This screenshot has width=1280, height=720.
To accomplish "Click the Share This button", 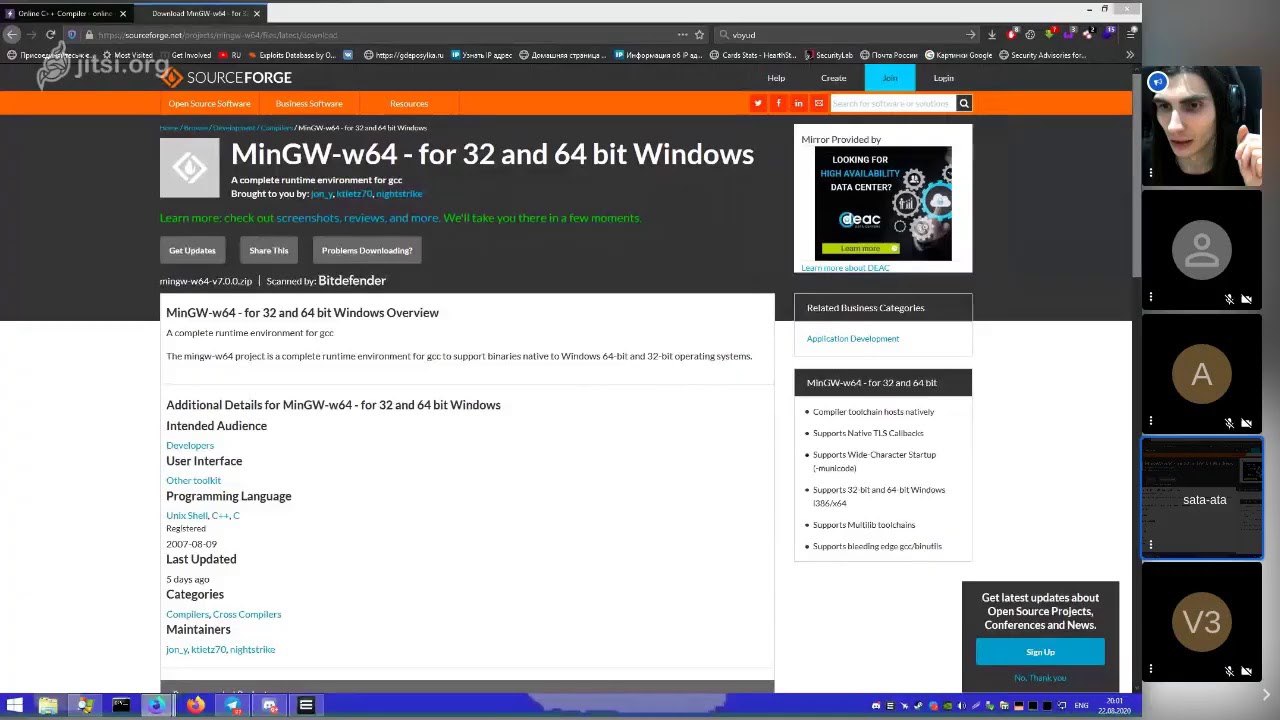I will 269,250.
